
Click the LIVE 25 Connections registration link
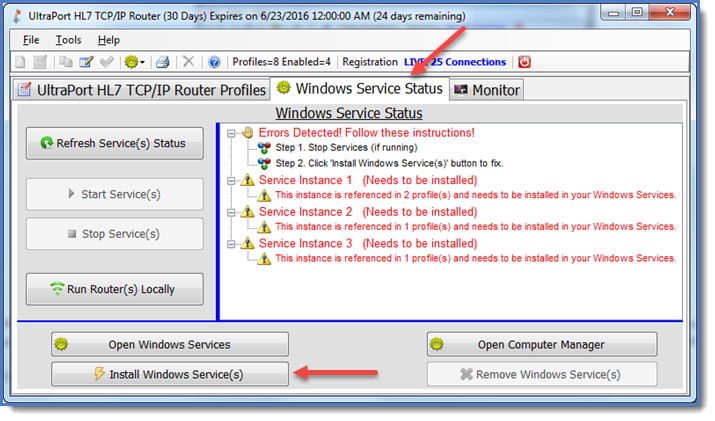tap(455, 62)
